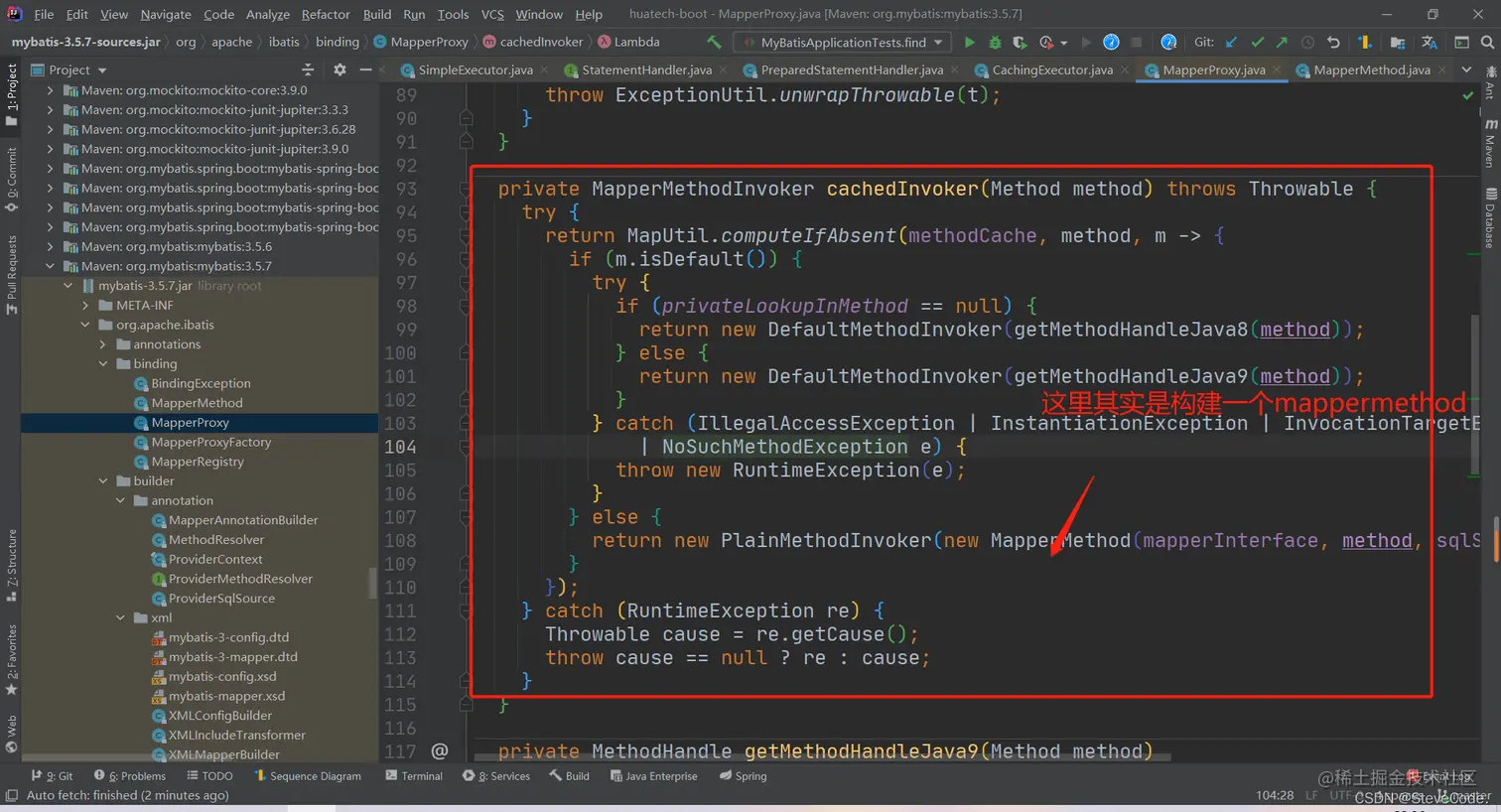Viewport: 1501px width, 812px height.
Task: Run with coverage shield icon
Action: [1020, 42]
